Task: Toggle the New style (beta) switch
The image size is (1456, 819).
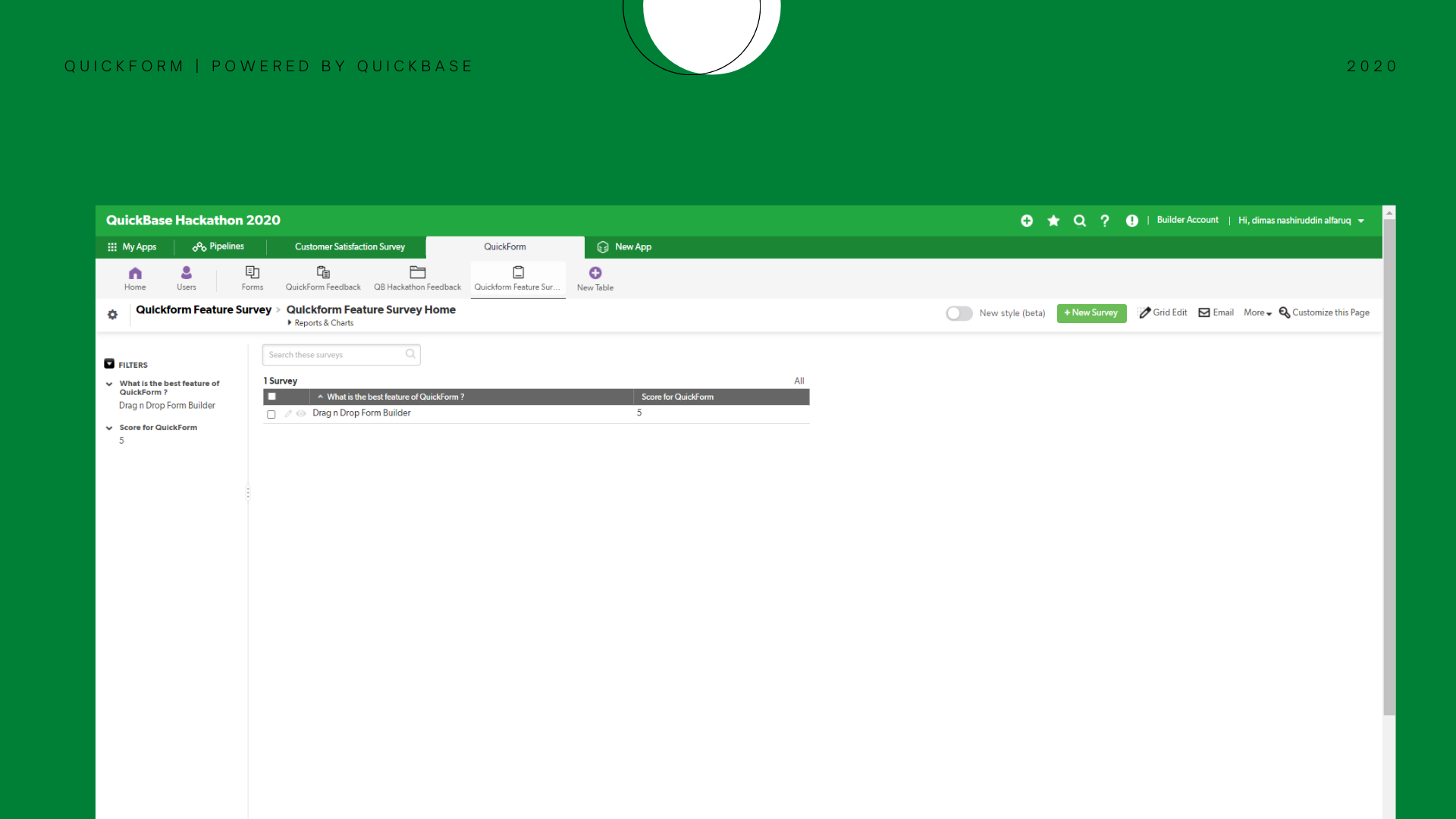Action: pos(959,313)
